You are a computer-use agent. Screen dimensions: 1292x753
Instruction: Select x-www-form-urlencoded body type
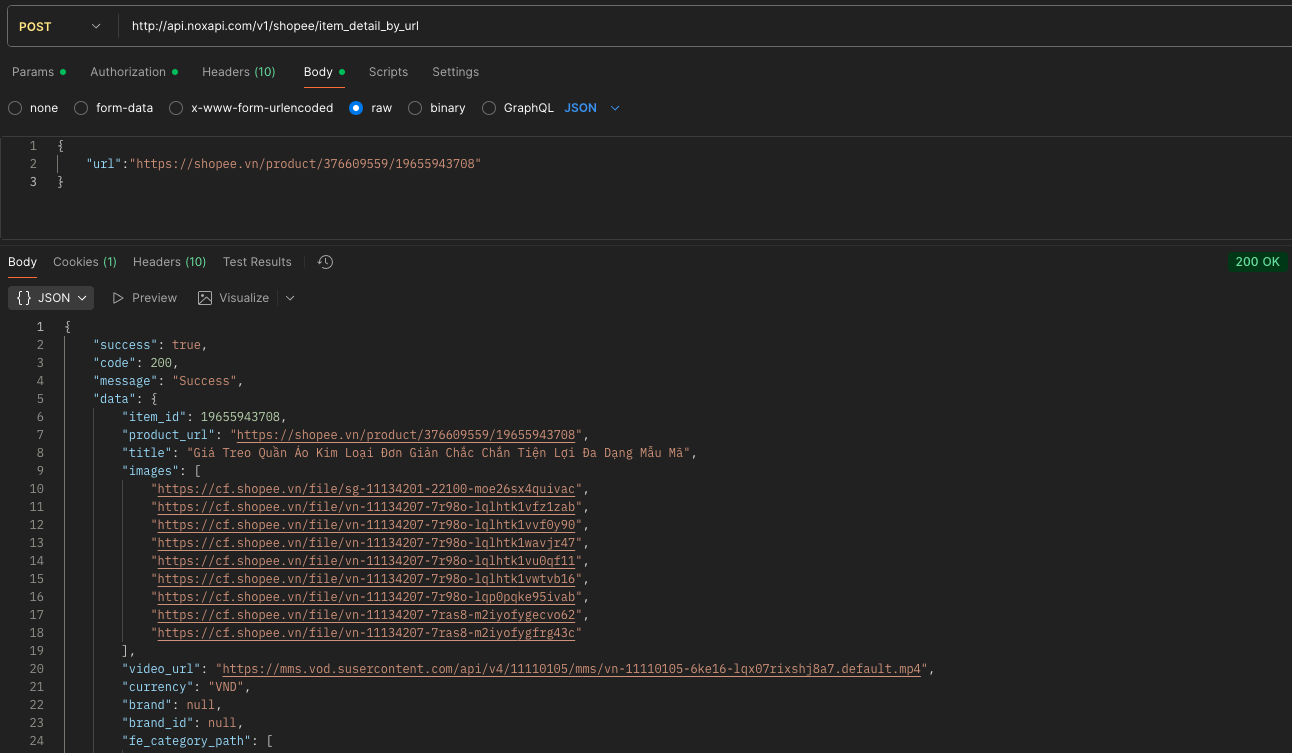pyautogui.click(x=176, y=108)
